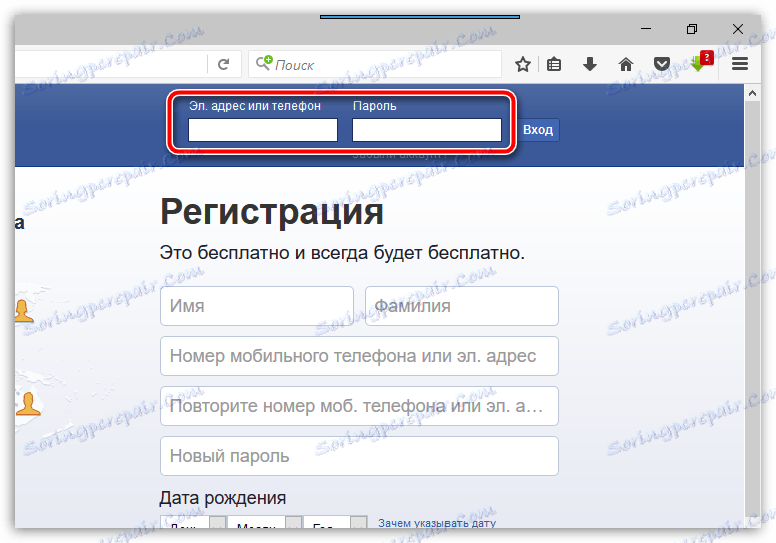Open the Зачем указывать дату link
This screenshot has width=776, height=543.
pos(437,523)
